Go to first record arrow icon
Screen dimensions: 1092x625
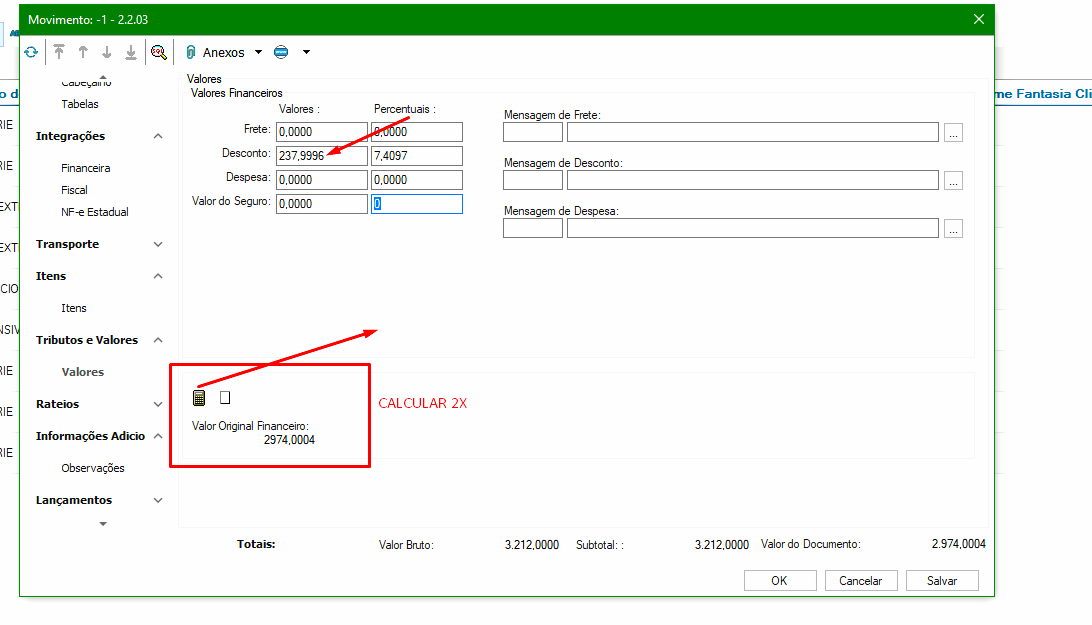coord(59,52)
